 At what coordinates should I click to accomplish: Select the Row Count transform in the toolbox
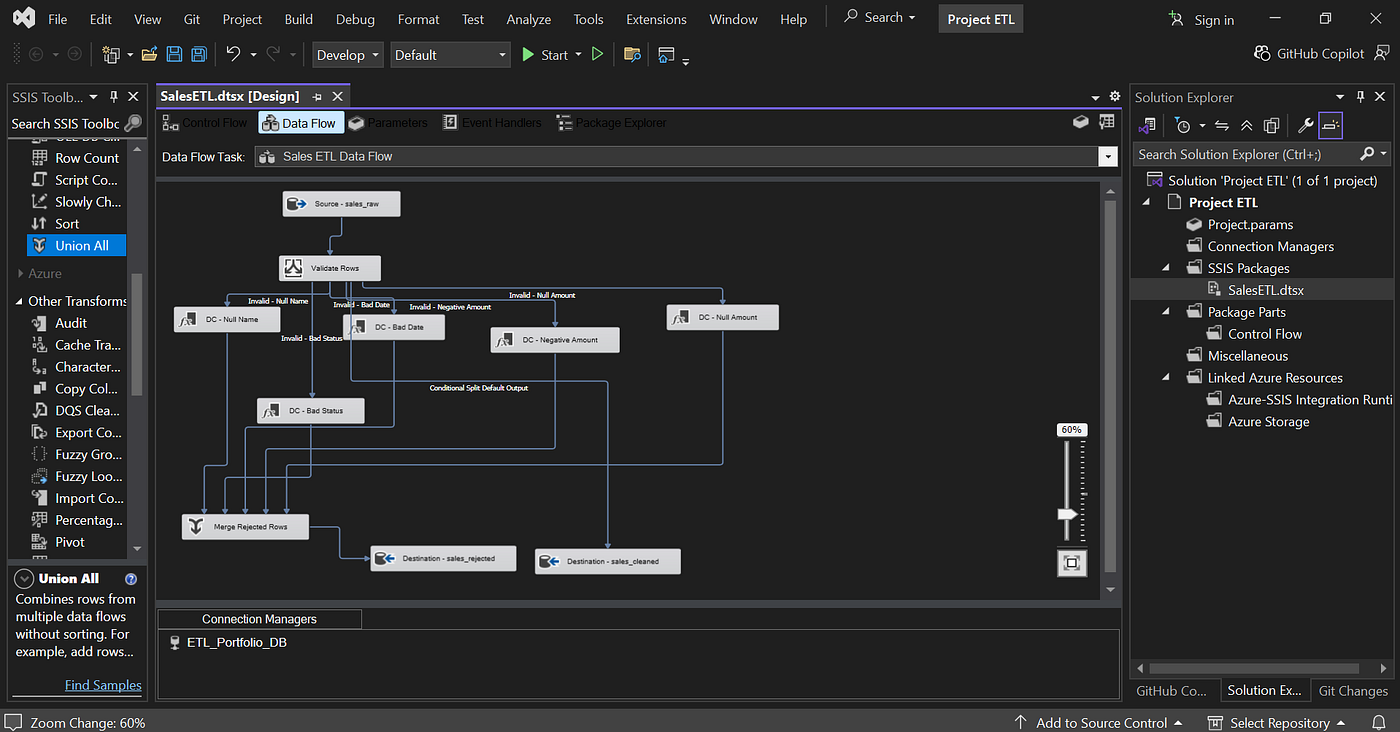click(75, 158)
